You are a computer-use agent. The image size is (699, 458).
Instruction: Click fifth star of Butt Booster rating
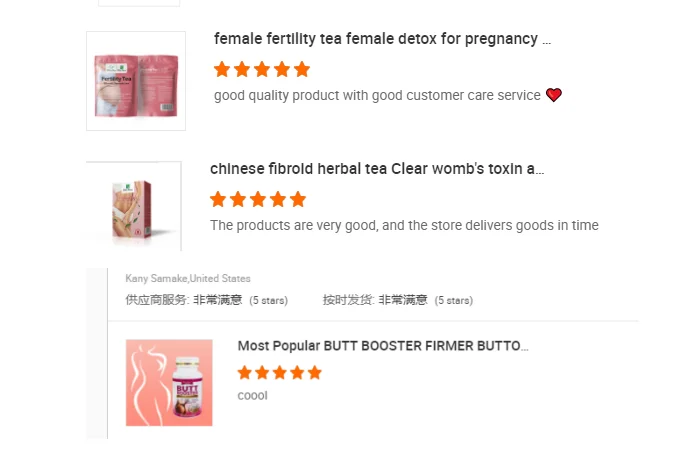pos(314,372)
